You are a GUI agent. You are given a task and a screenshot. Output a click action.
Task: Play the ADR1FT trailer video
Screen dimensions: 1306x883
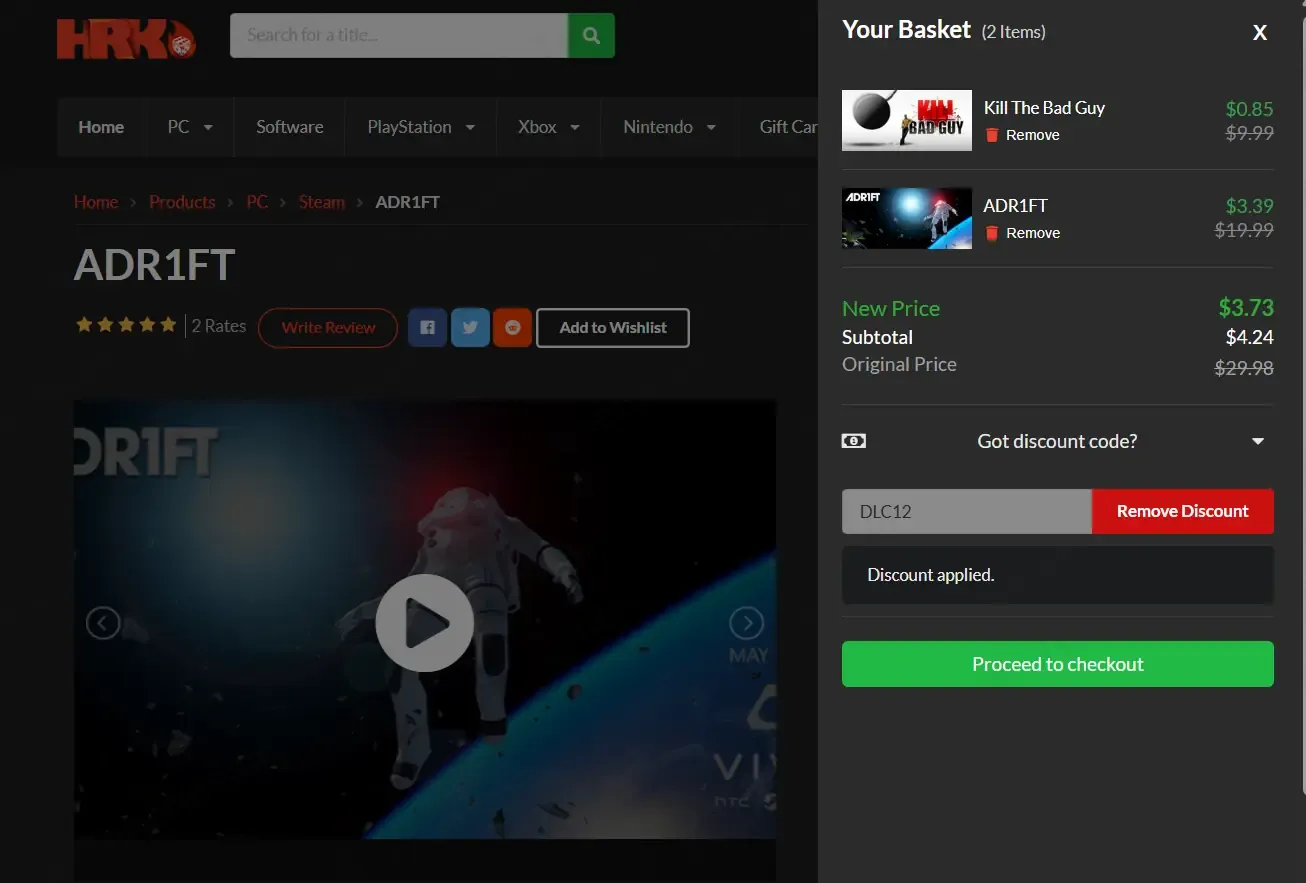[x=424, y=623]
